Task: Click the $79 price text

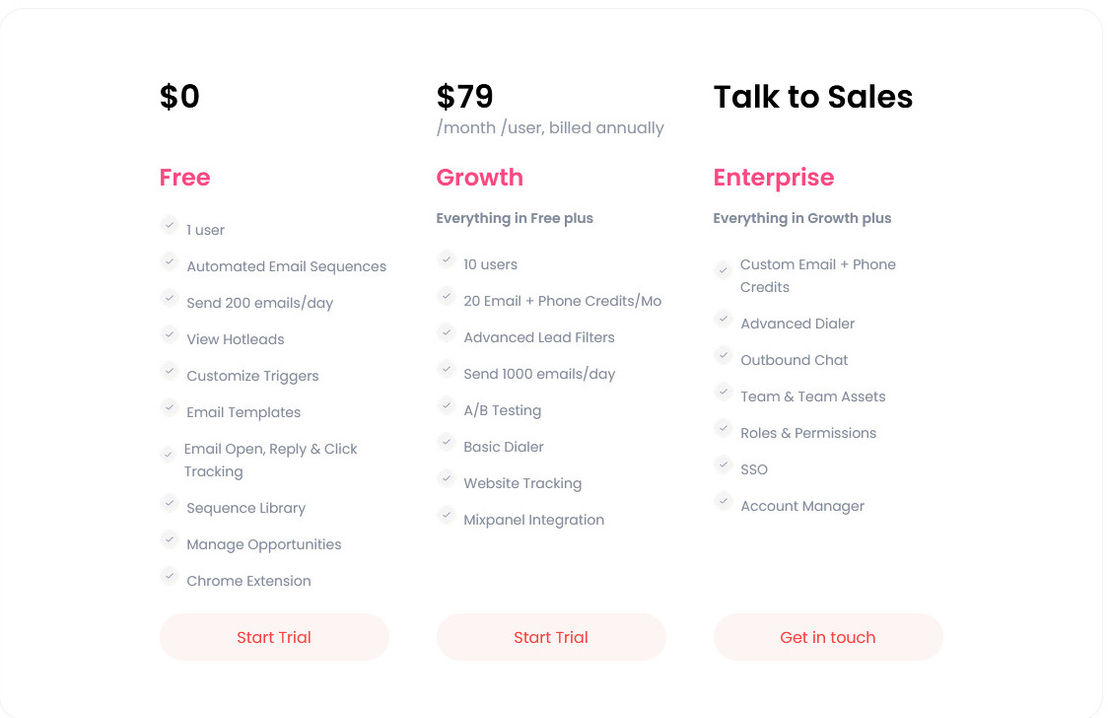Action: pyautogui.click(x=464, y=97)
